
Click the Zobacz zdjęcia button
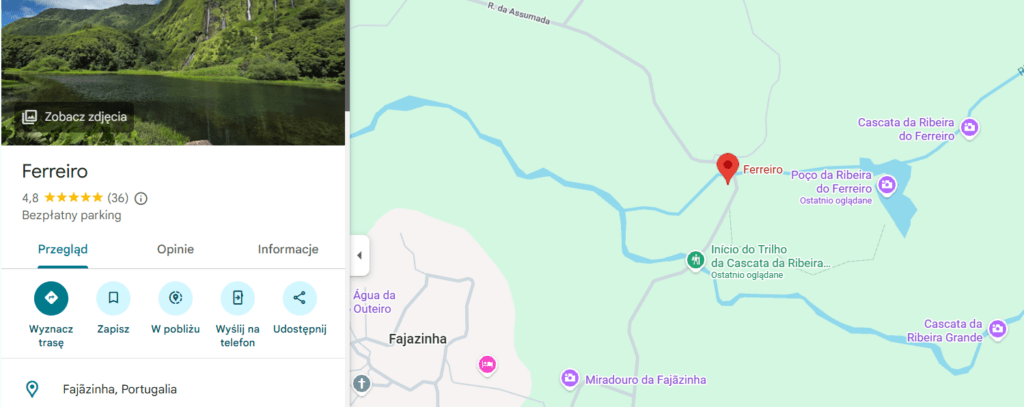[x=76, y=117]
